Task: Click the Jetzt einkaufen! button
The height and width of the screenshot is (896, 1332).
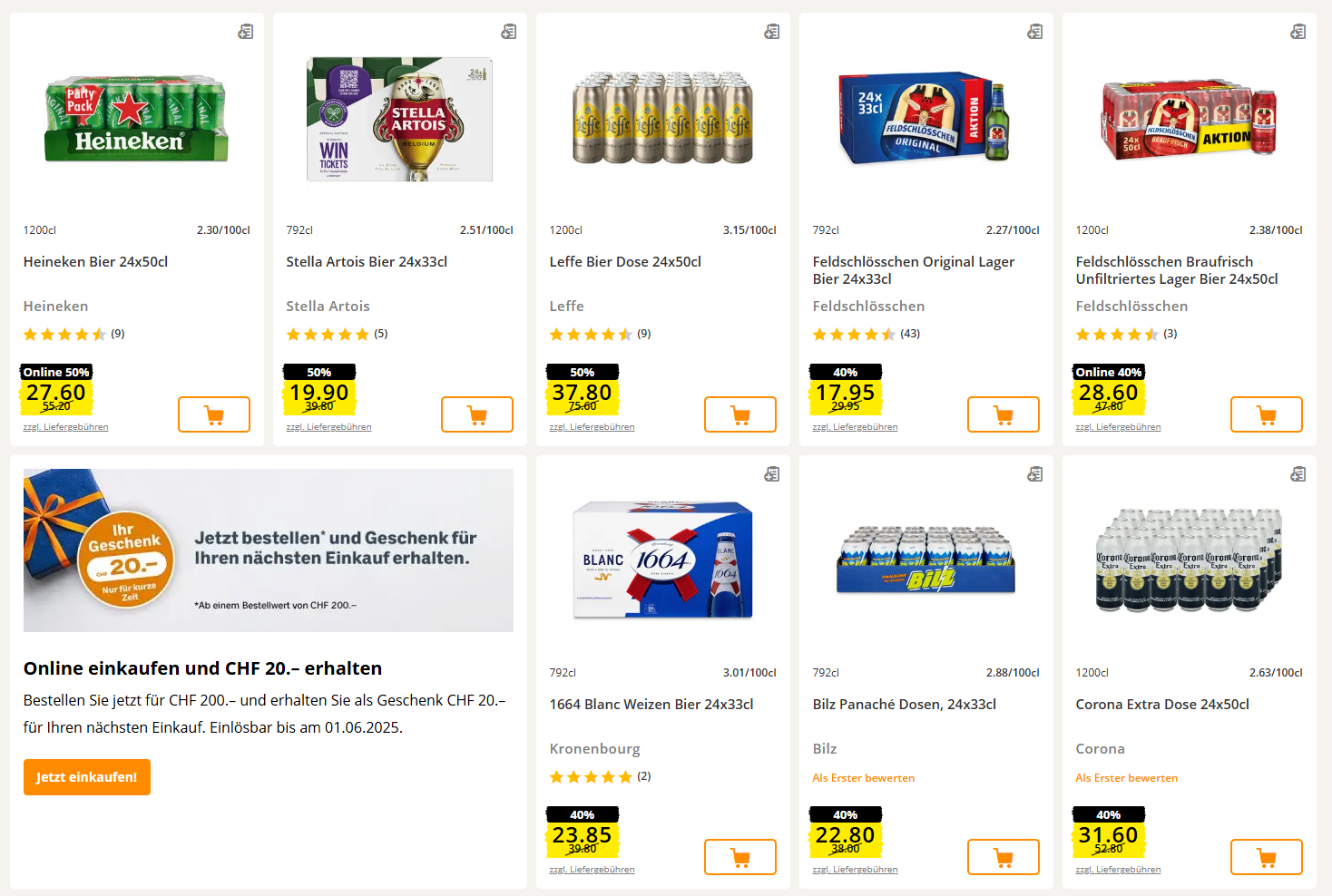Action: [x=87, y=777]
